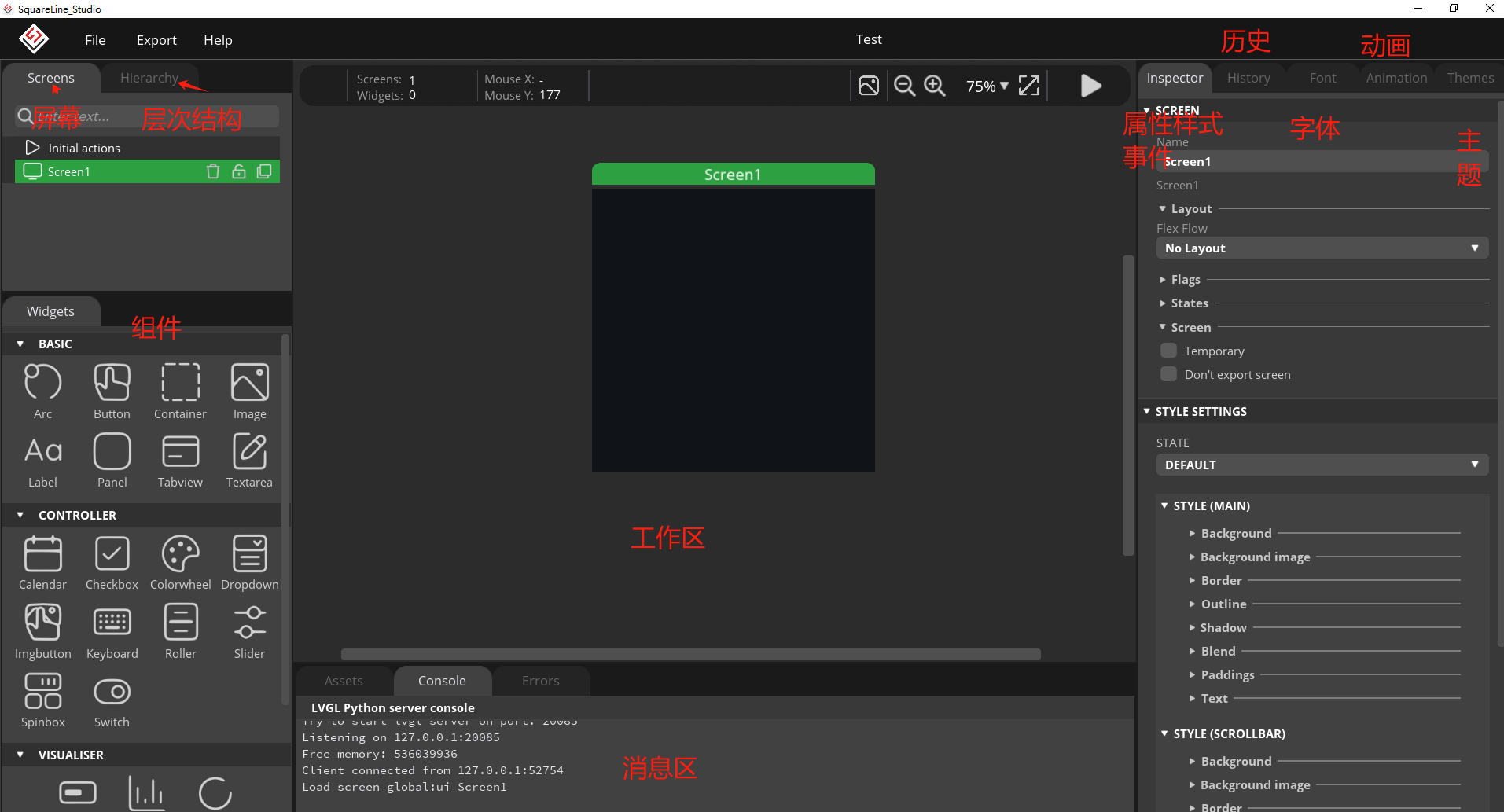Open the Help menu
Screen dimensions: 1504x812
(218, 39)
